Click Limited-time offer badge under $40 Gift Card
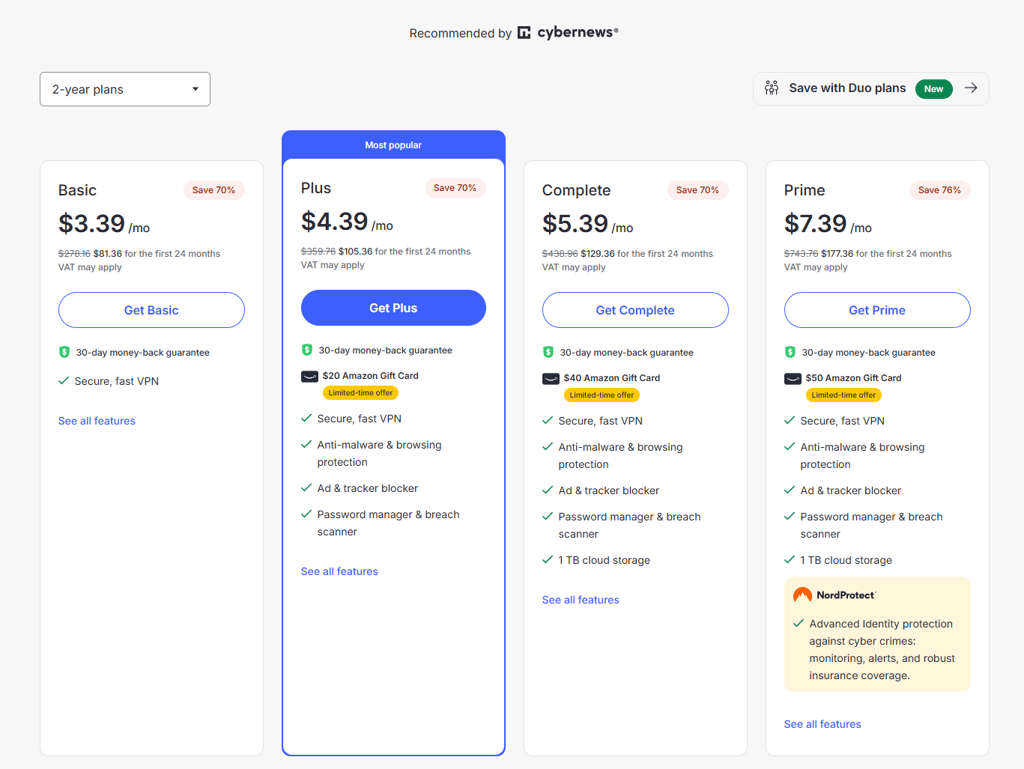The width and height of the screenshot is (1024, 769). point(601,395)
